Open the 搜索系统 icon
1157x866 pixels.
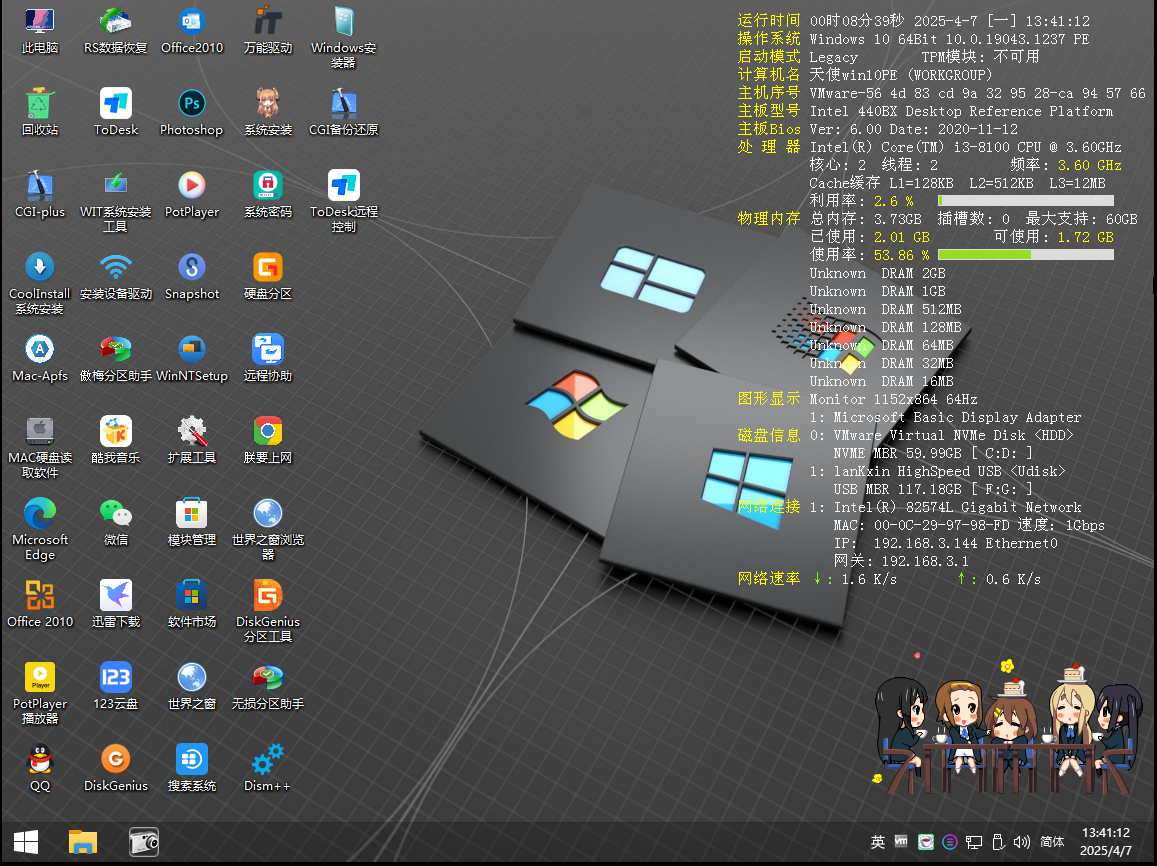click(192, 768)
